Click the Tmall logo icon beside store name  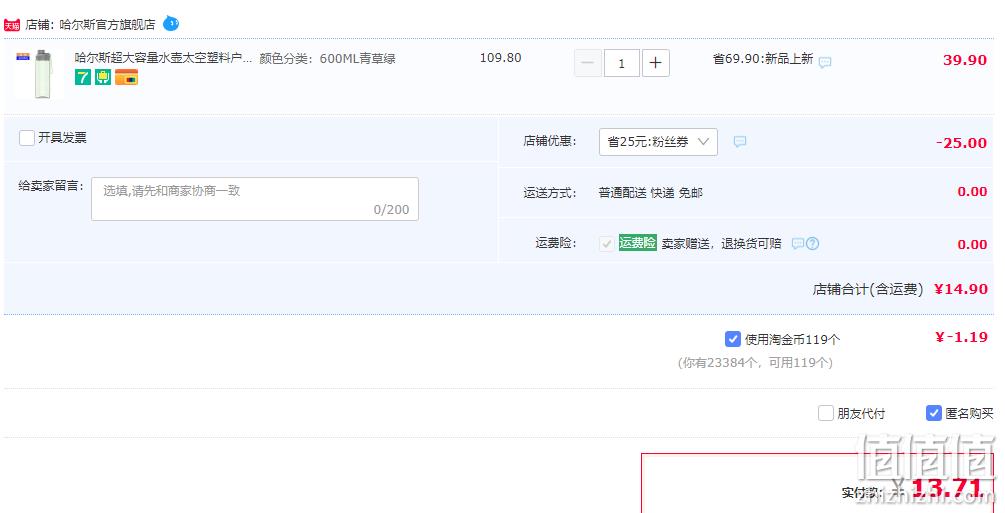(x=12, y=25)
